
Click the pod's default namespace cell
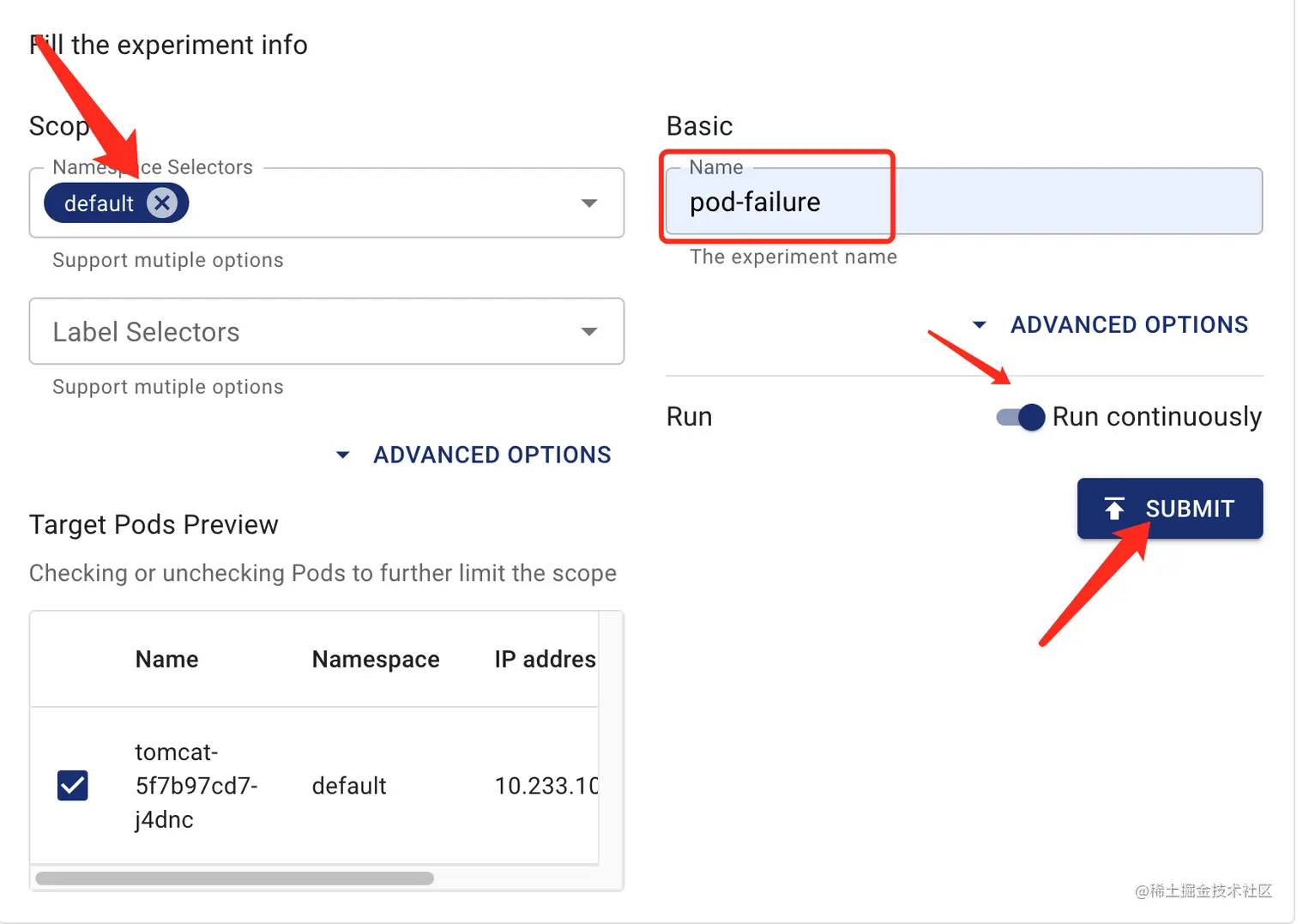349,786
